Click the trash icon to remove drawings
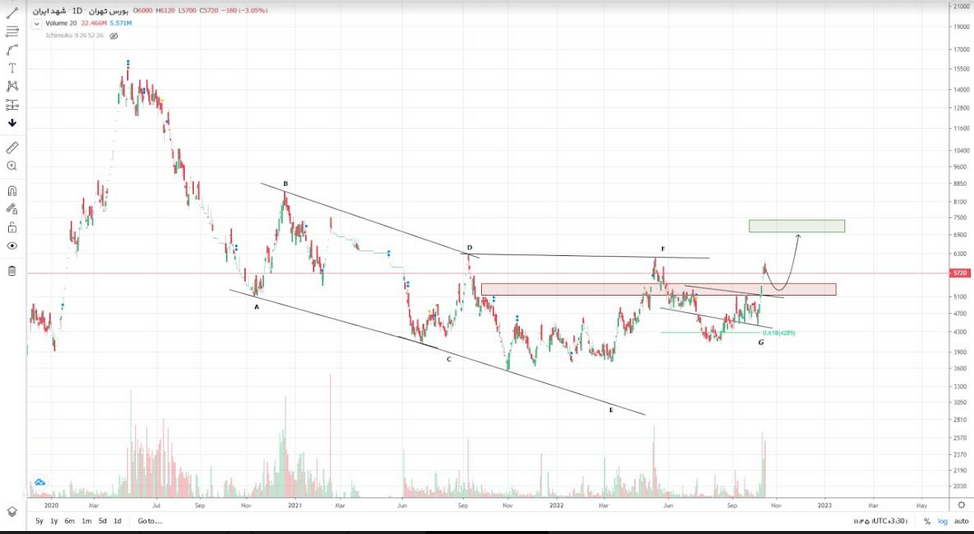 coord(12,270)
